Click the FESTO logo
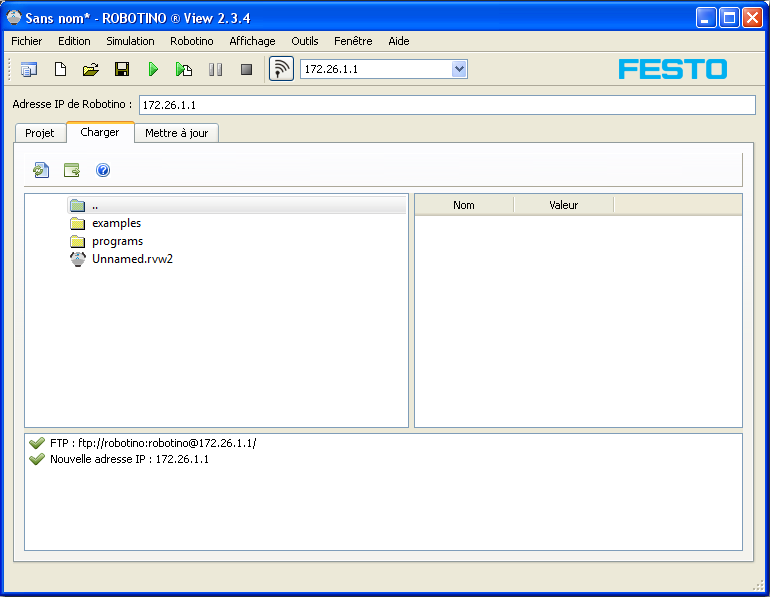Screen dimensions: 770x597 coord(673,69)
